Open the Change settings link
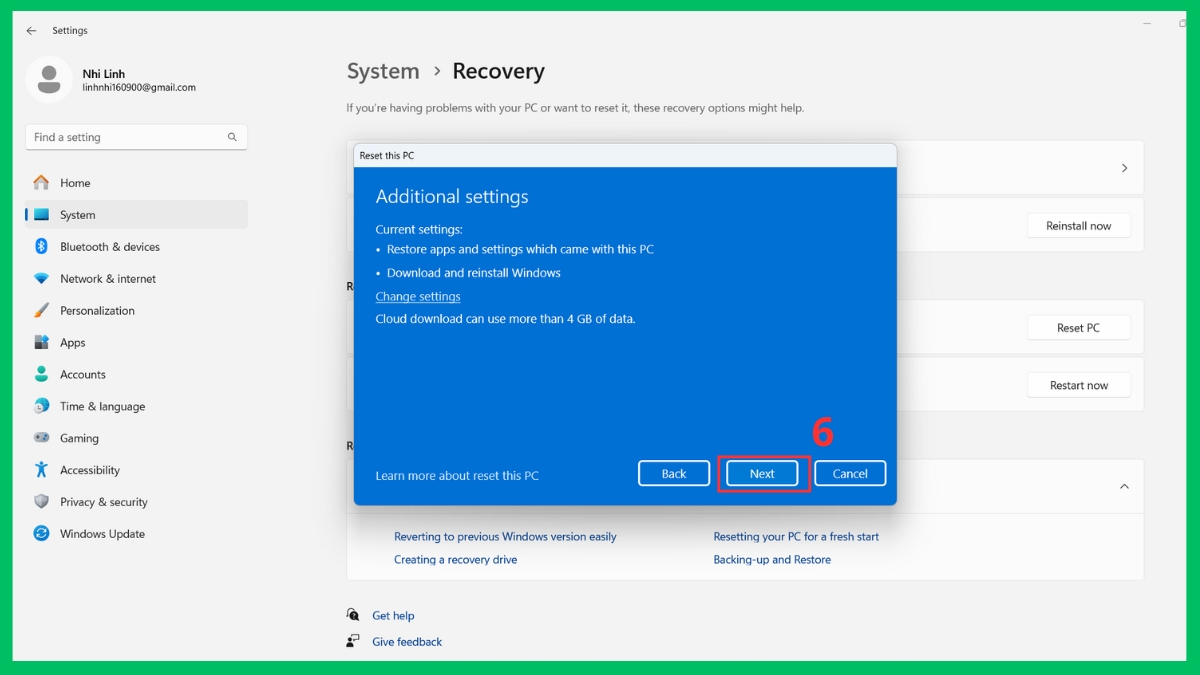Image resolution: width=1200 pixels, height=675 pixels. pyautogui.click(x=417, y=296)
